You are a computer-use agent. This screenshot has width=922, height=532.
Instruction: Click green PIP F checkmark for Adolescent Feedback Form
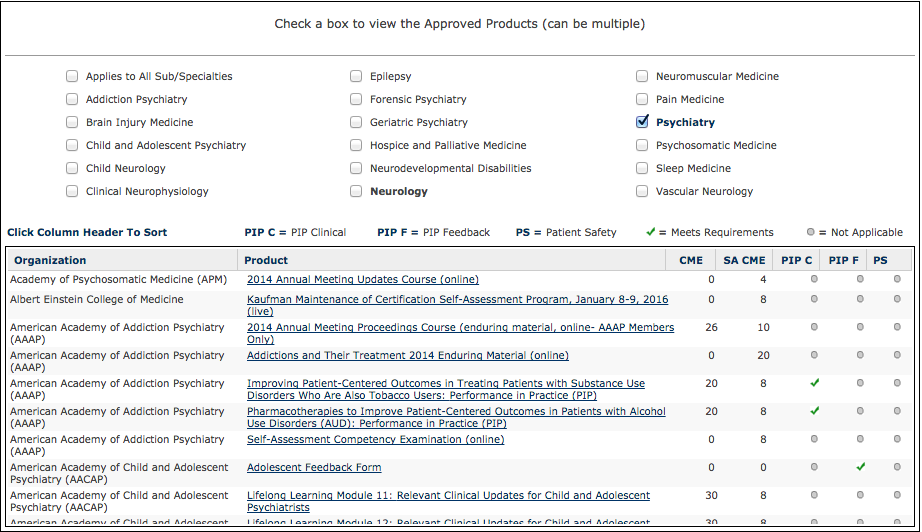coord(860,467)
